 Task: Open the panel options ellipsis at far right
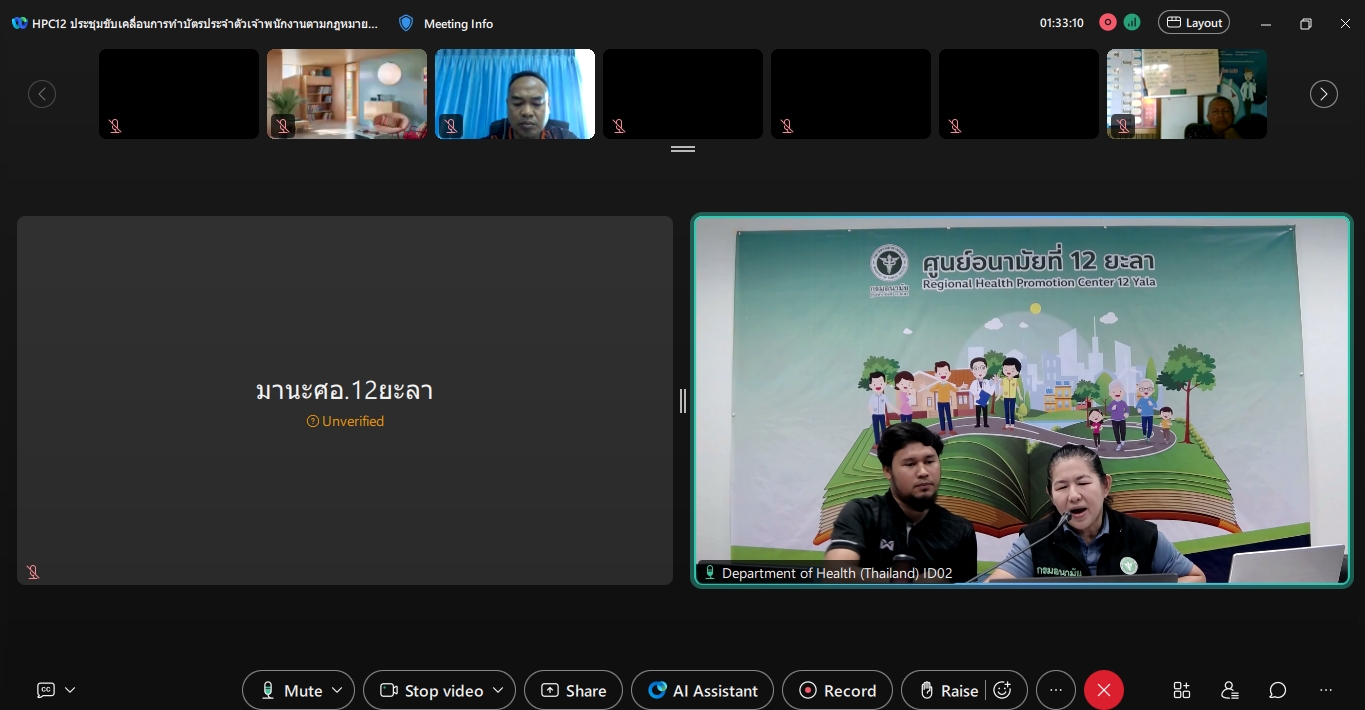pyautogui.click(x=1326, y=690)
